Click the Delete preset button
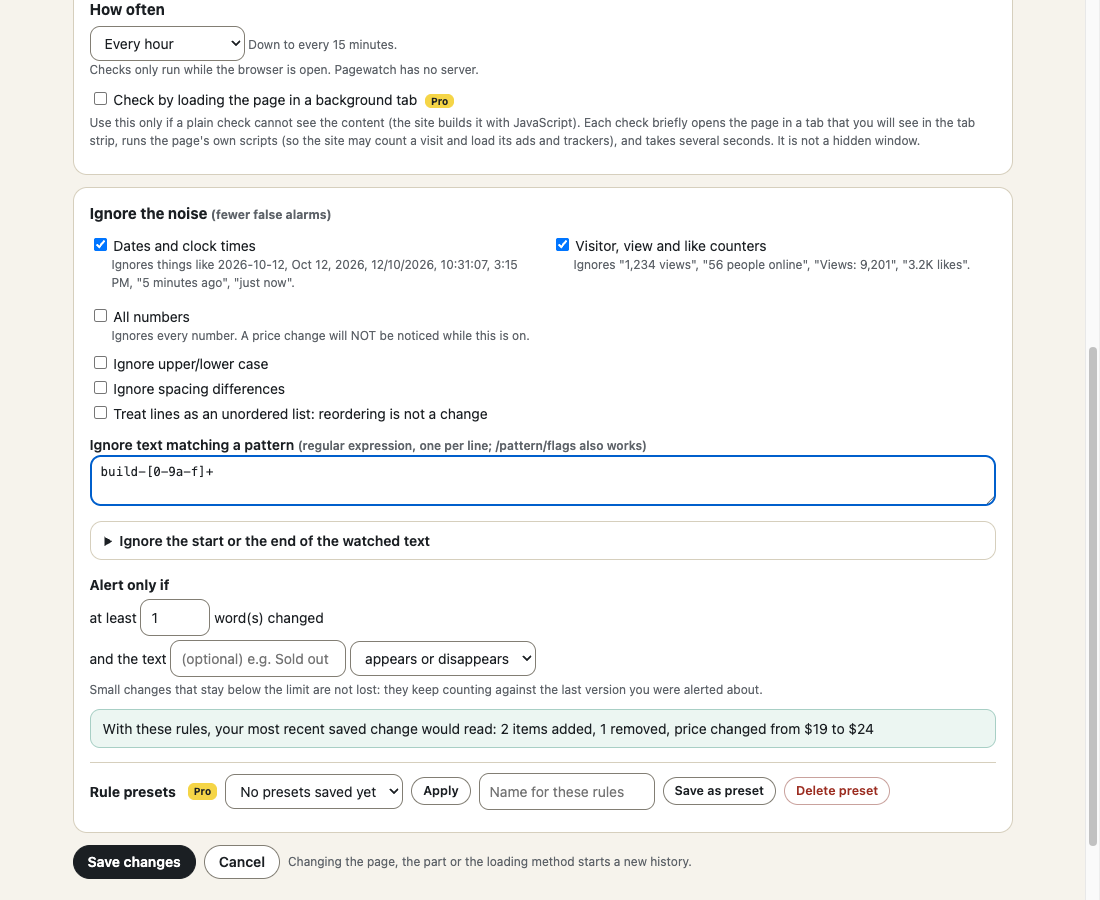 tap(836, 791)
